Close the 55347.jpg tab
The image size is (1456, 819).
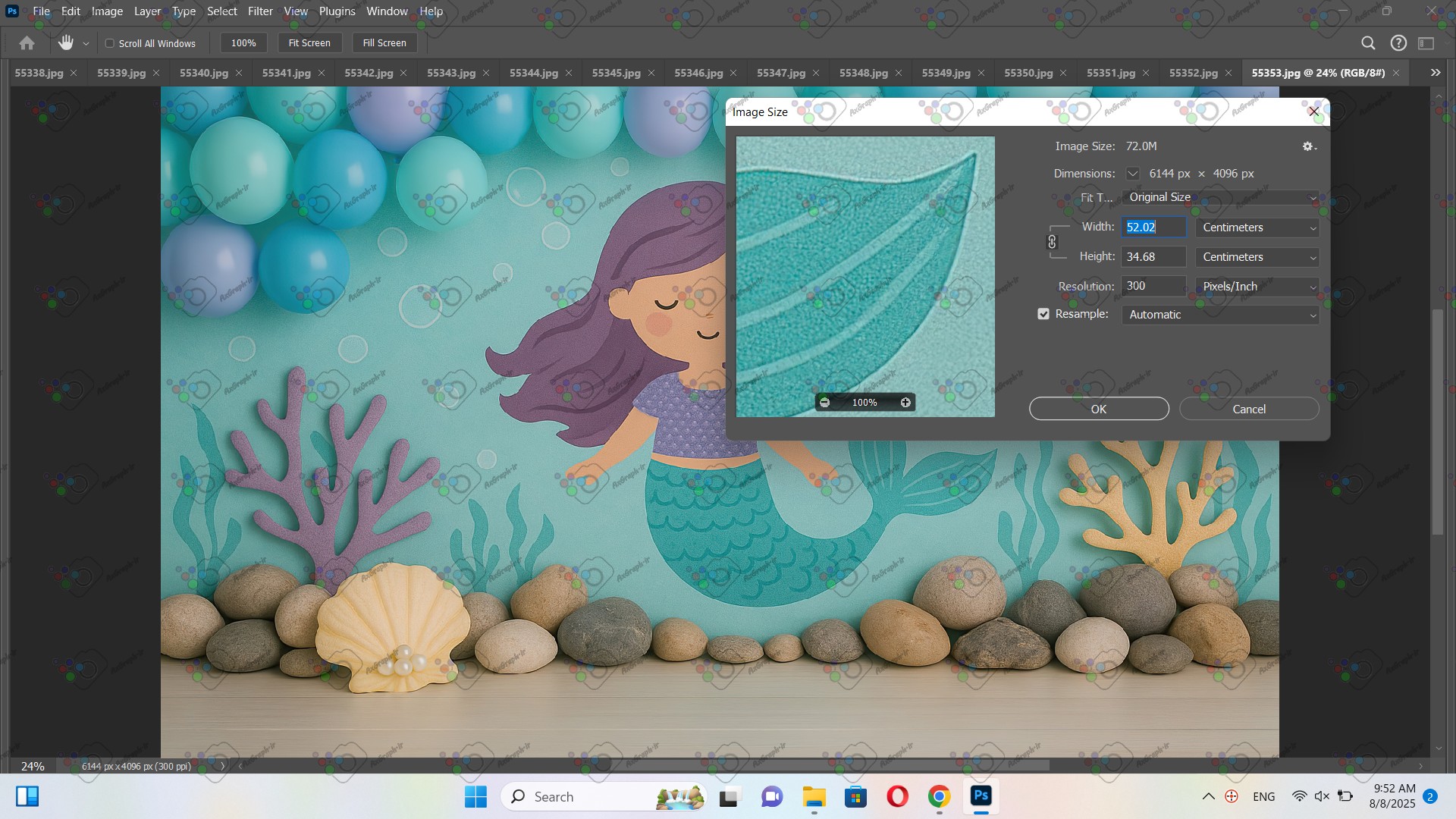(816, 73)
